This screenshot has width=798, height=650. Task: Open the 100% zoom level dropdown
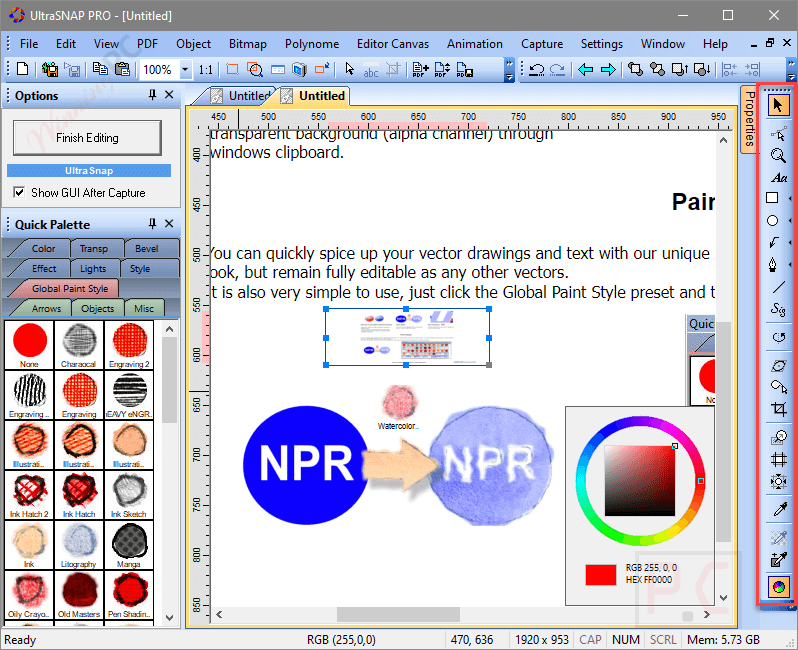pyautogui.click(x=185, y=69)
